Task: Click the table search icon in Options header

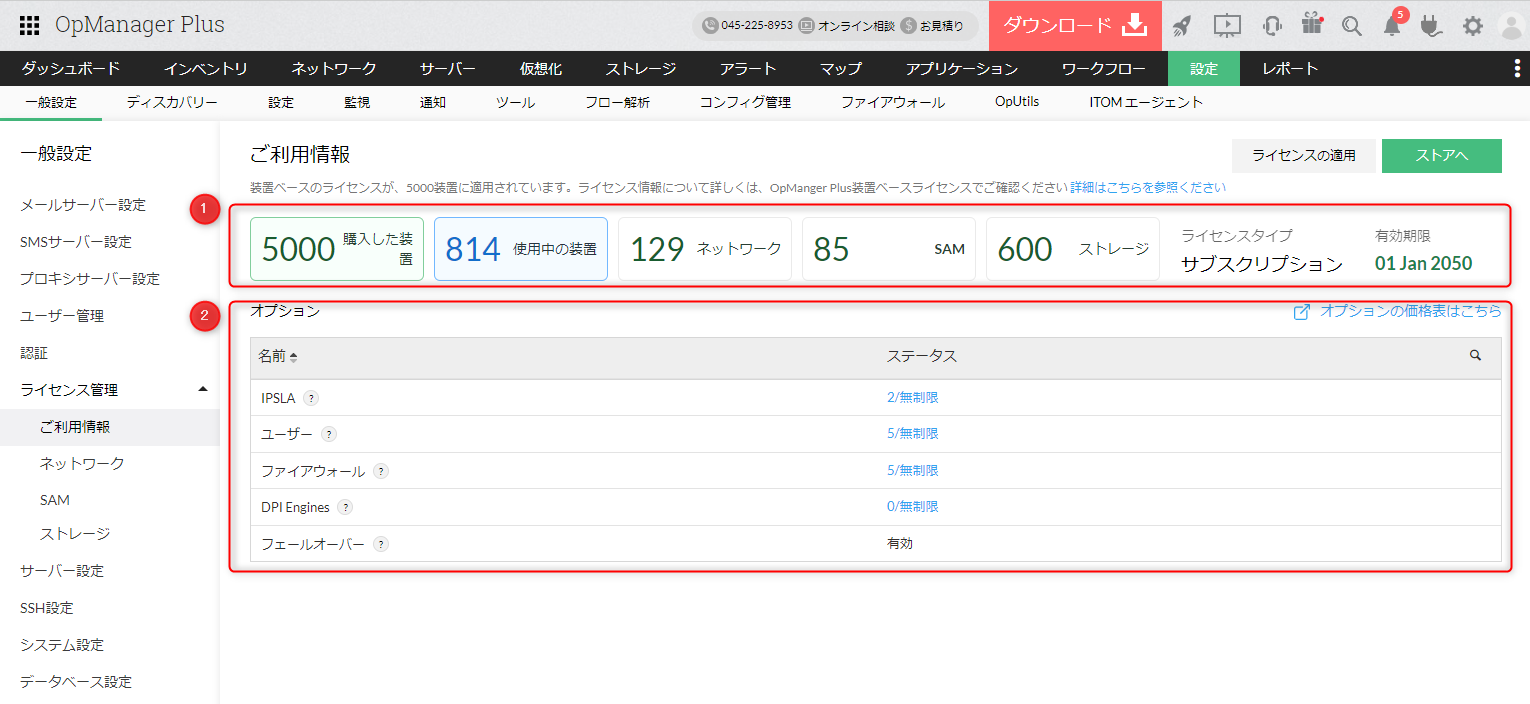Action: [x=1475, y=355]
